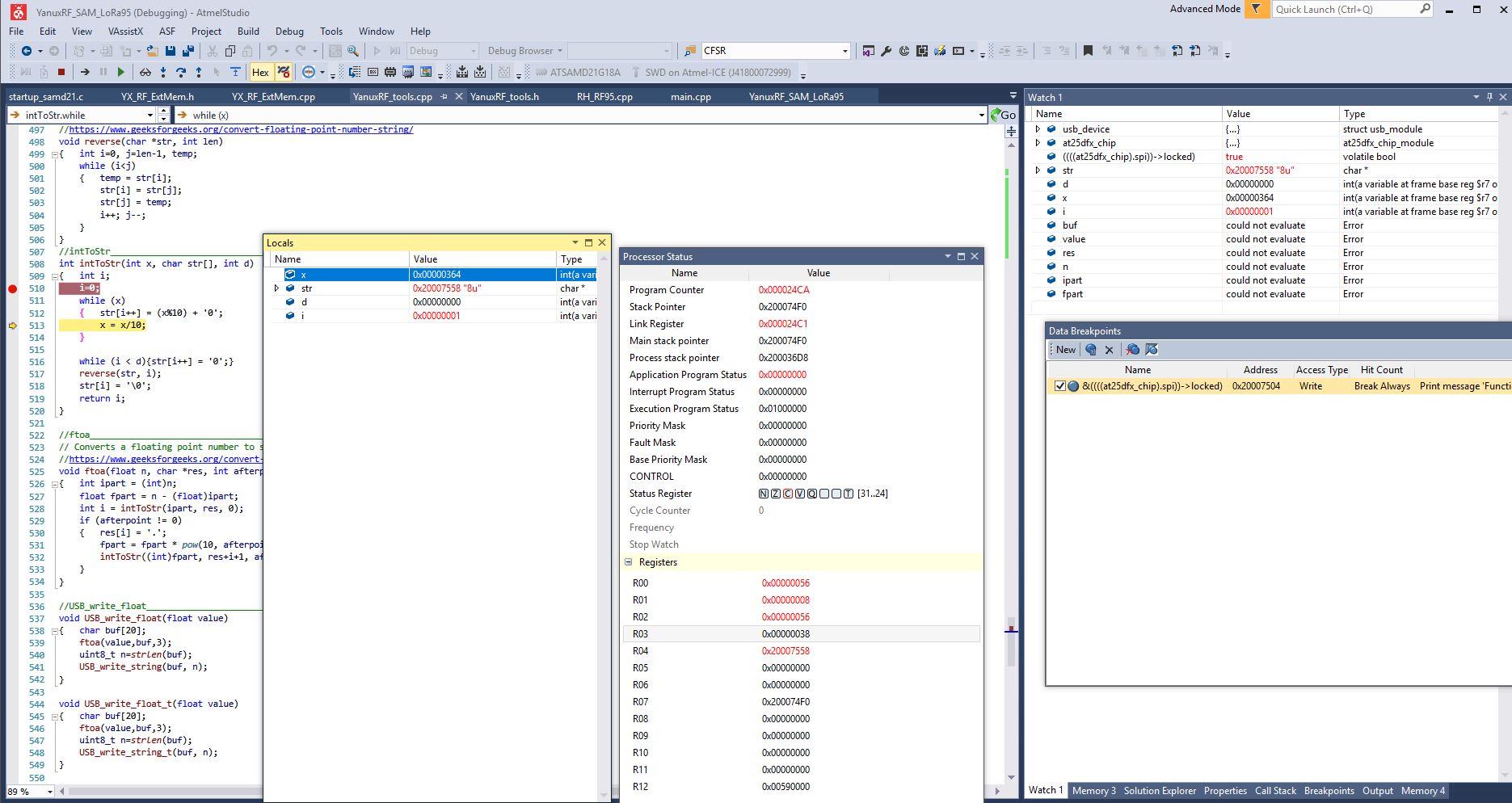
Task: Click the Disassembly window toolbar icon
Action: [355, 72]
